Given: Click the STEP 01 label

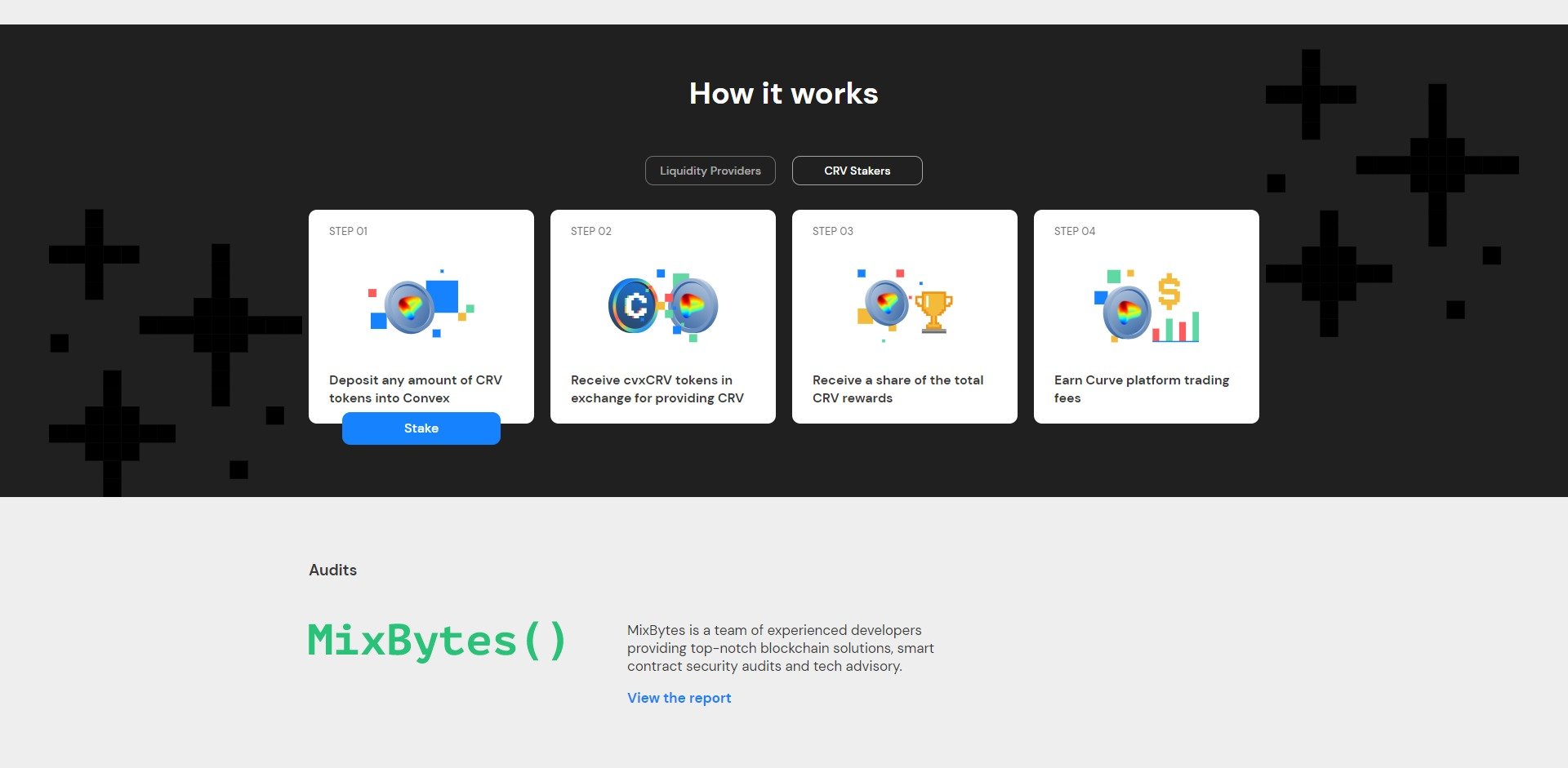Looking at the screenshot, I should tap(348, 231).
